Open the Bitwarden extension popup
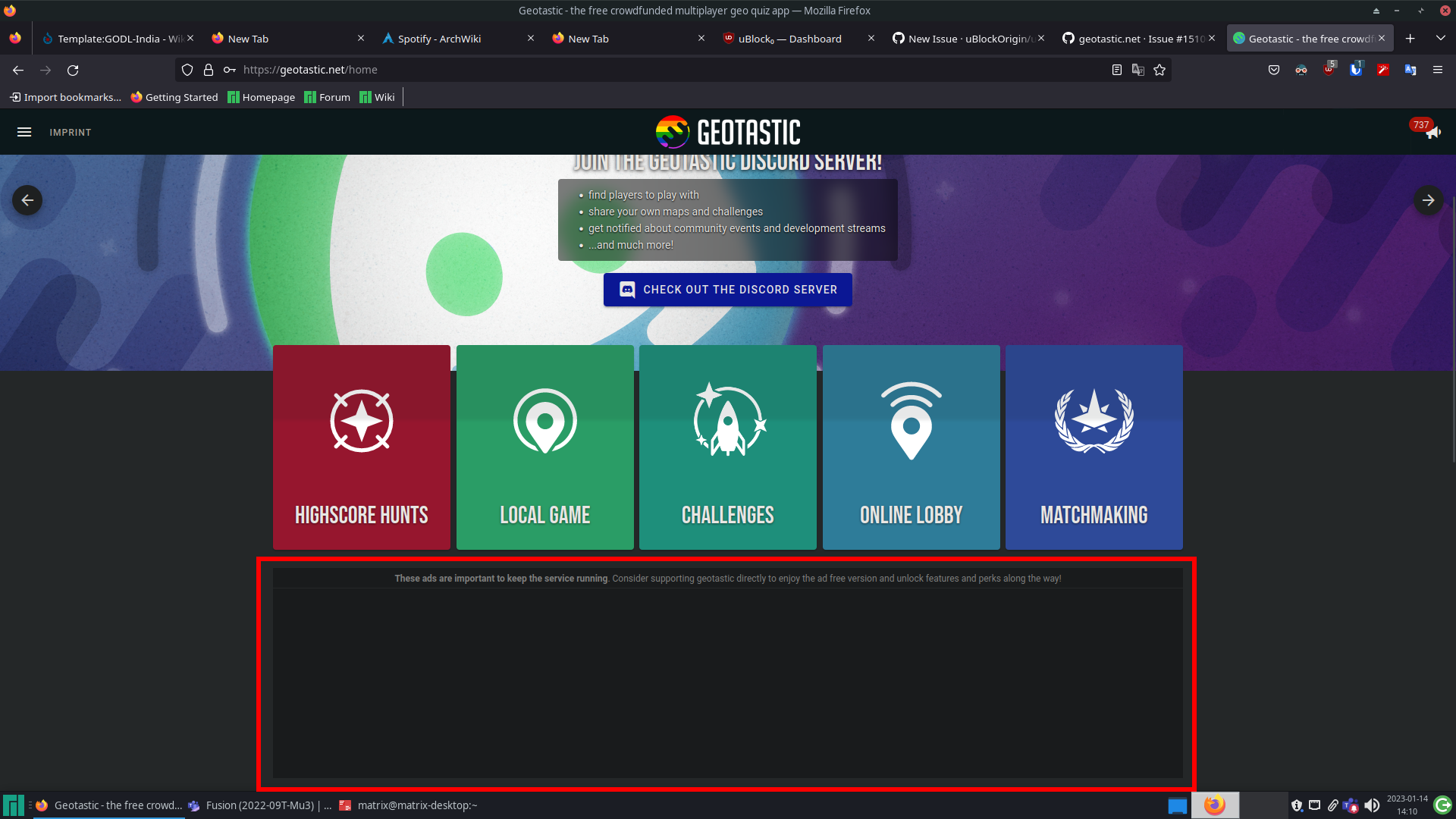 point(1356,70)
